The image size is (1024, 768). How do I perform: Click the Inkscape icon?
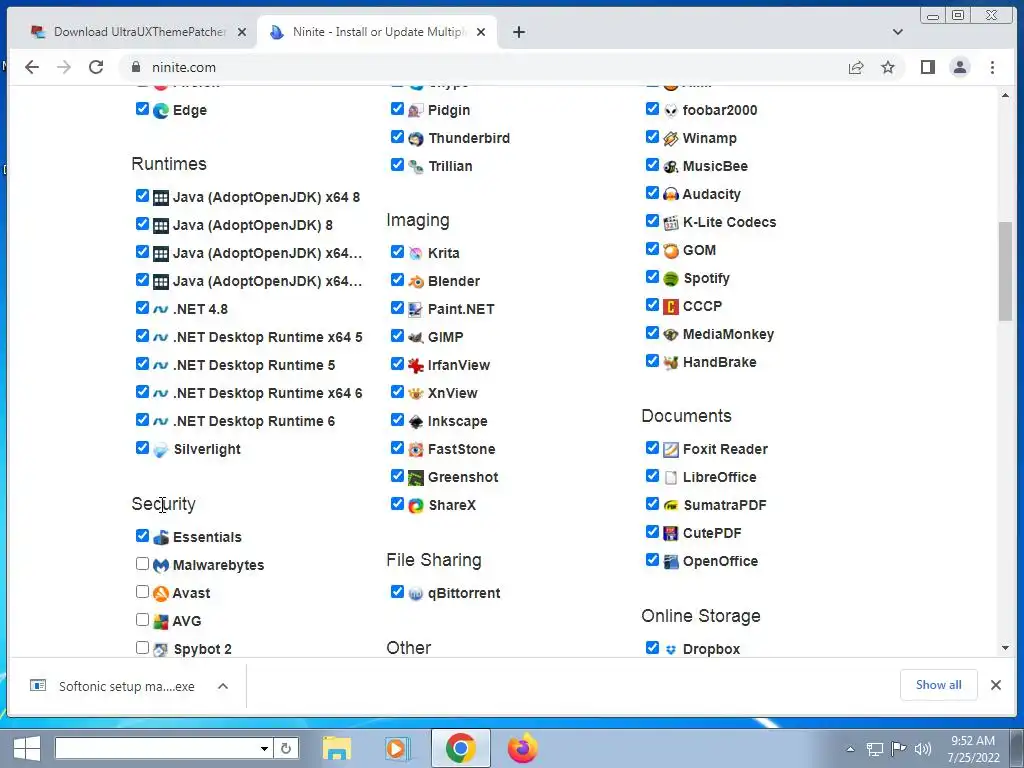415,422
